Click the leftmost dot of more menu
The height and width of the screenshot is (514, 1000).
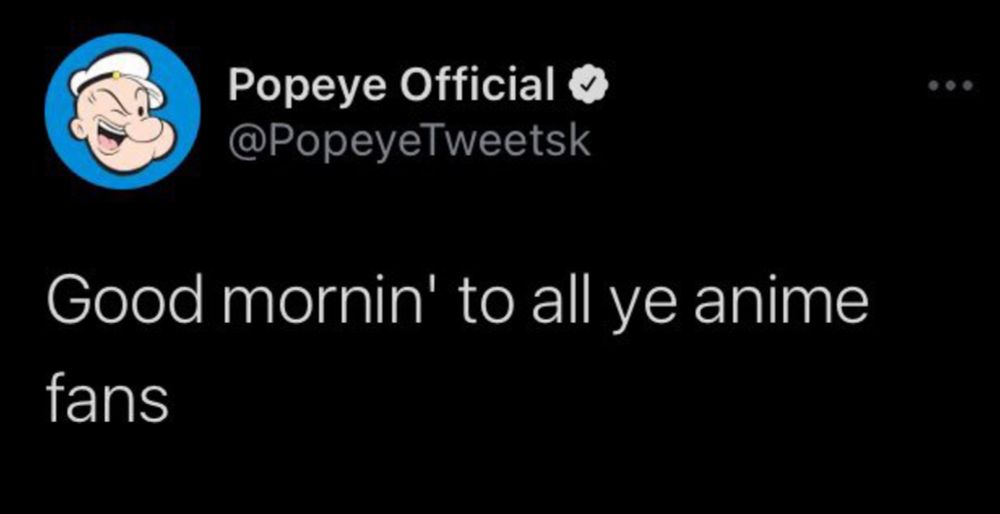point(933,86)
